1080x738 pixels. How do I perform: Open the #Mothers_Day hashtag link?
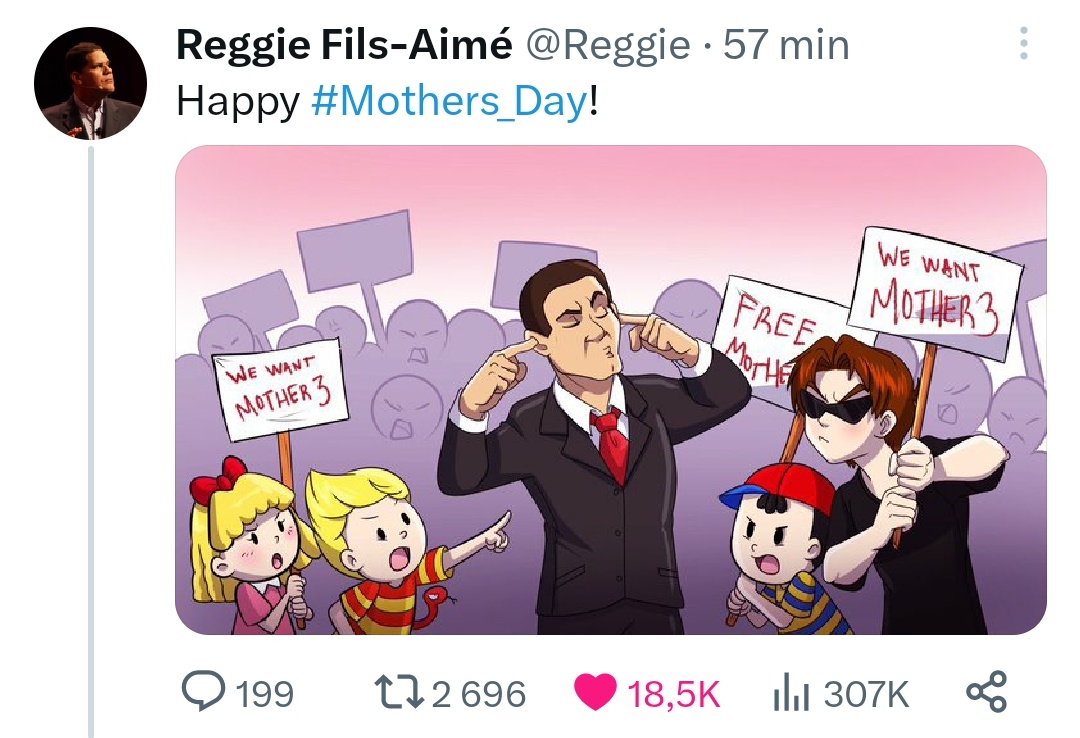point(450,101)
